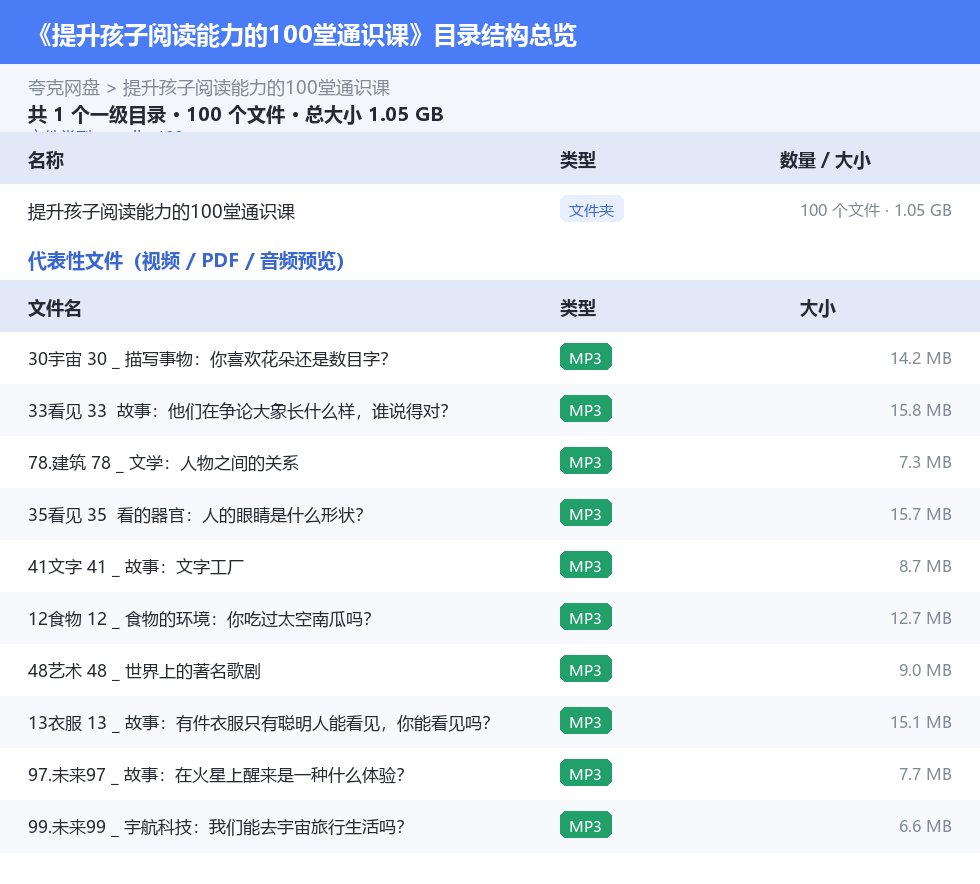Click the 8.7 MB size value
Screen dimensions: 980x884
point(925,566)
